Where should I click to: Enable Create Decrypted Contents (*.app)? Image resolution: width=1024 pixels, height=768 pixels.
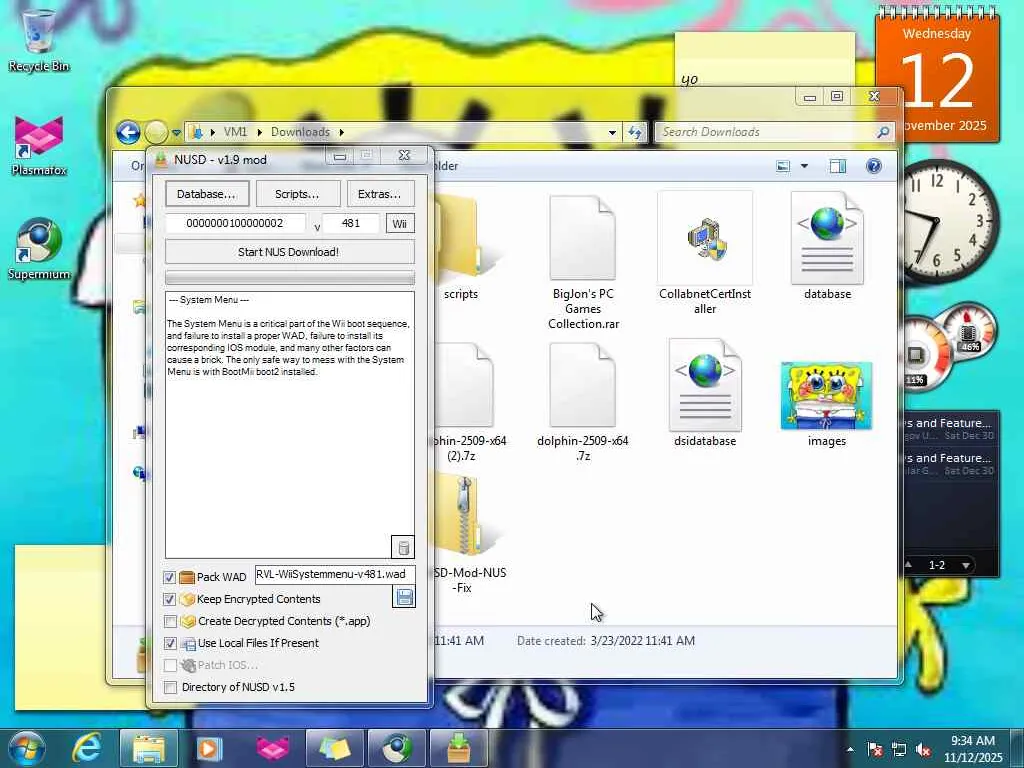[170, 621]
